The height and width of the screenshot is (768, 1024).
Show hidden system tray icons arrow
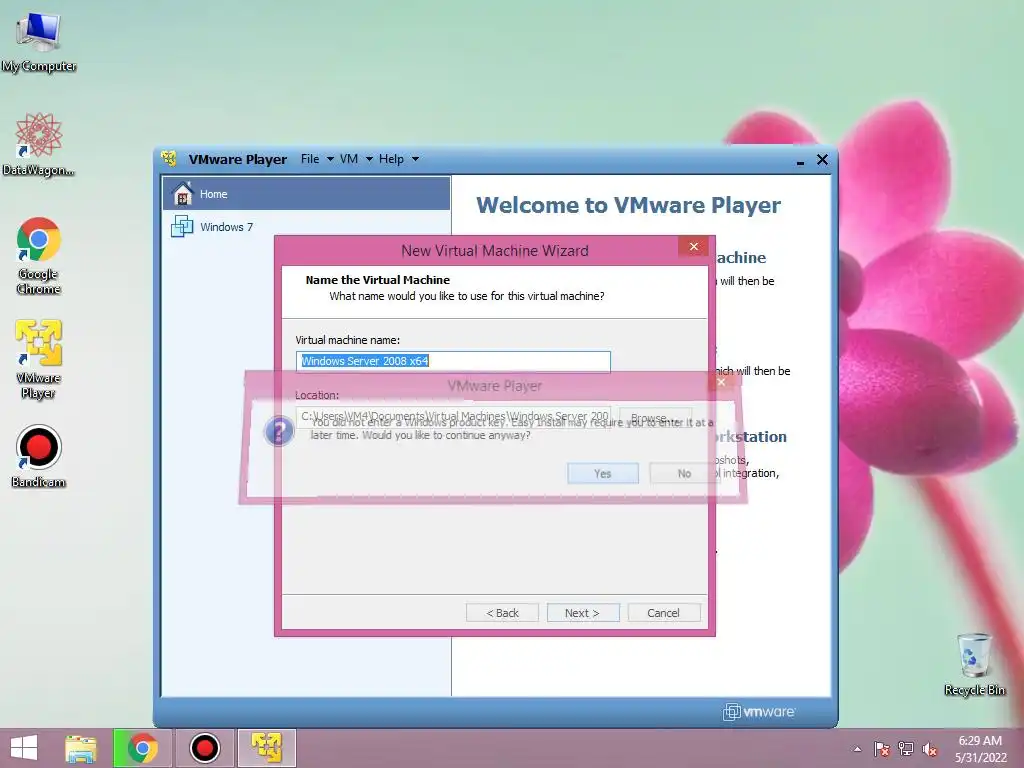[857, 749]
